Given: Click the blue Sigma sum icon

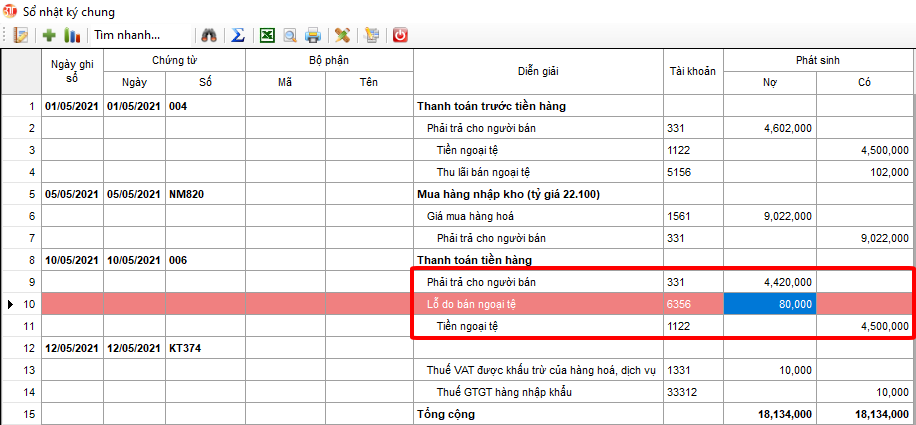Looking at the screenshot, I should 238,36.
